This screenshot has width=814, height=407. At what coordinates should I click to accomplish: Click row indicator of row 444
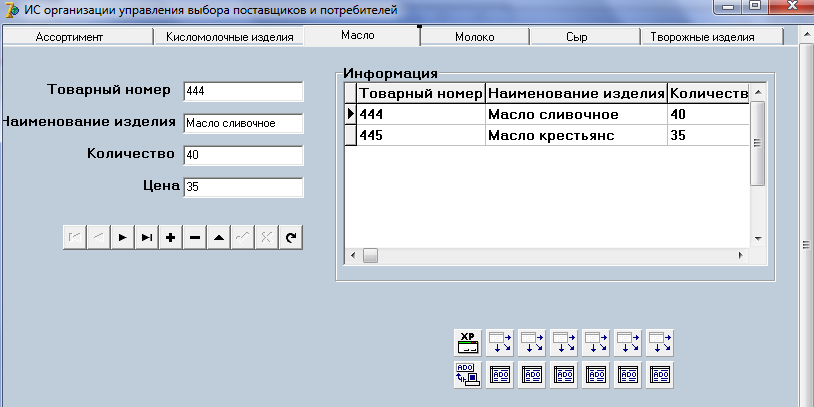[x=351, y=114]
